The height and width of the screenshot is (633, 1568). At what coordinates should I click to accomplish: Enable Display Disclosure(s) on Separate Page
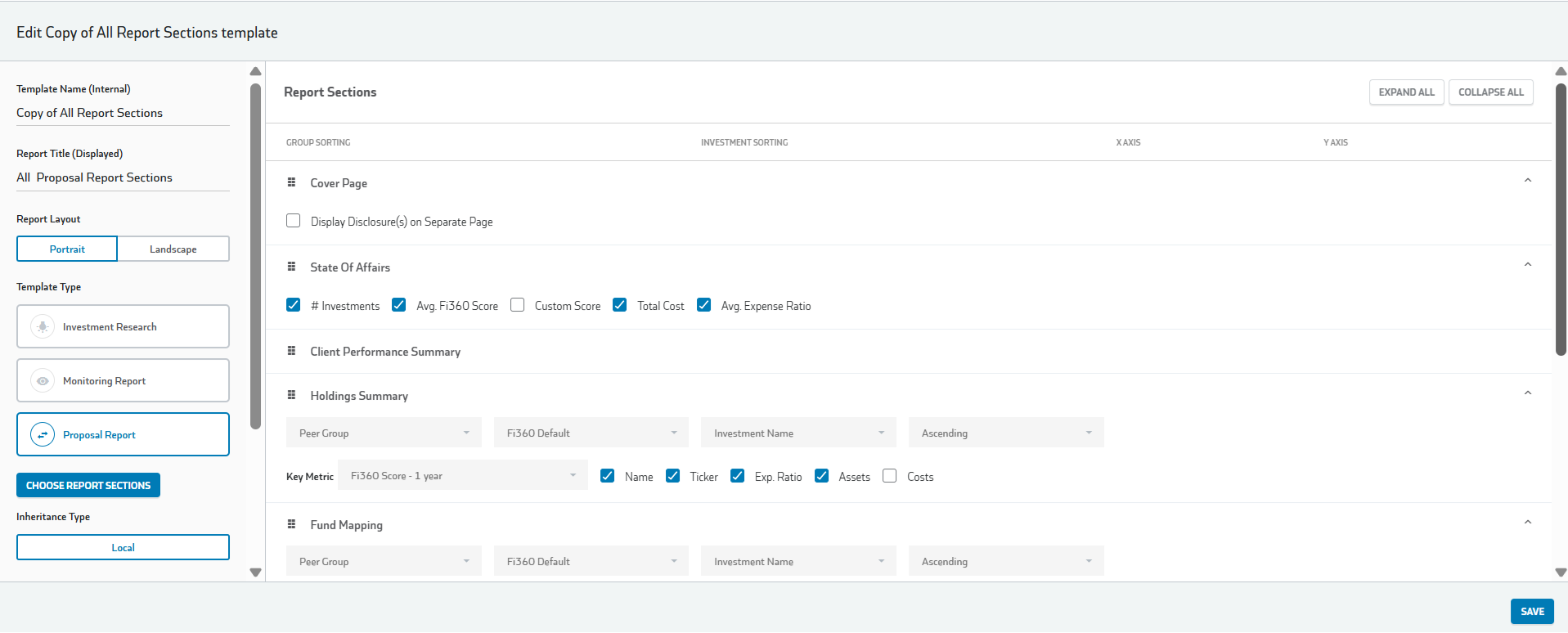click(294, 221)
